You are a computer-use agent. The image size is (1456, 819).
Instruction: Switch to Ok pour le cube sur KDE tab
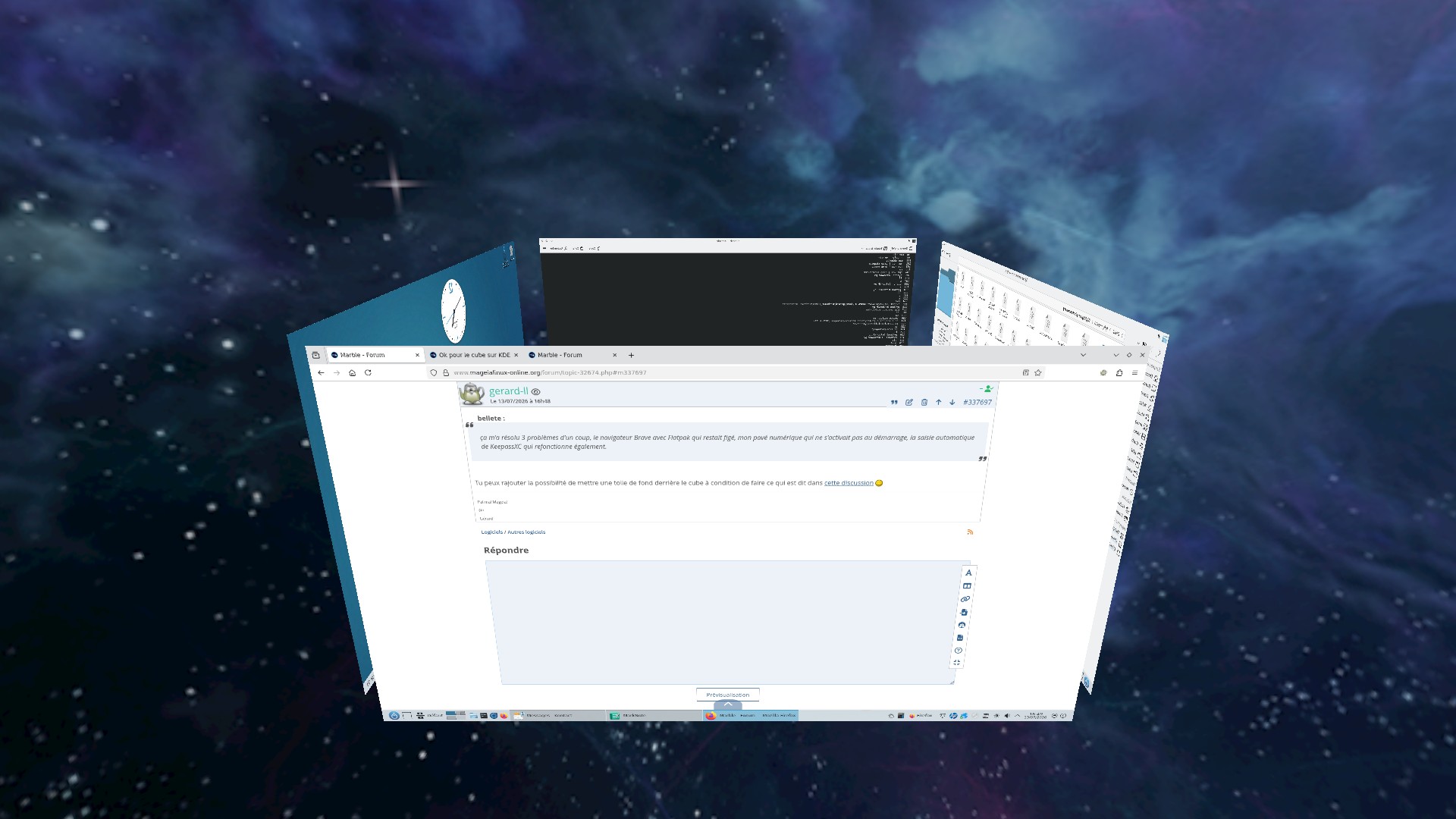(474, 355)
